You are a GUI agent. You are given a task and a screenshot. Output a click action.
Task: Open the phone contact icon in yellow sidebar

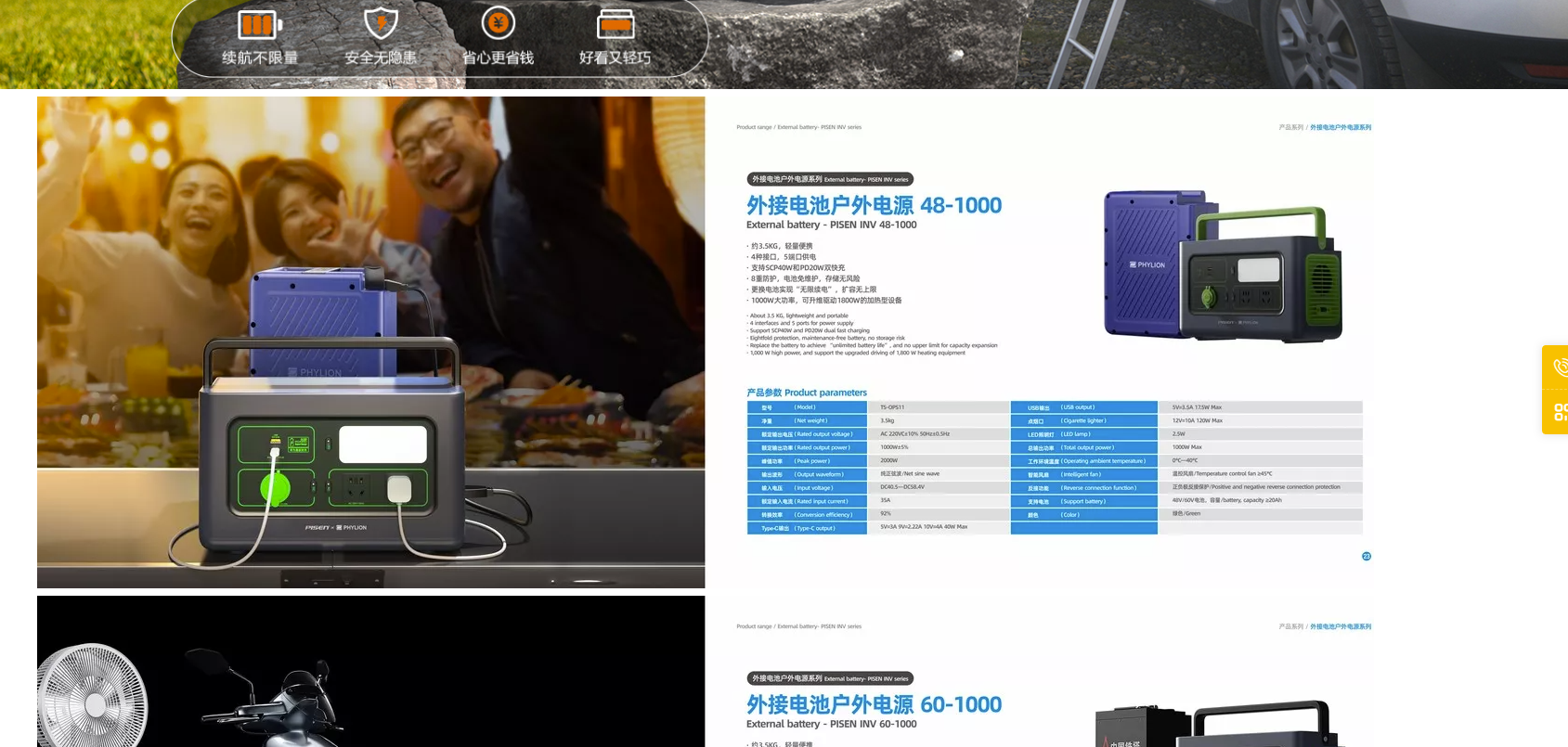point(1560,367)
